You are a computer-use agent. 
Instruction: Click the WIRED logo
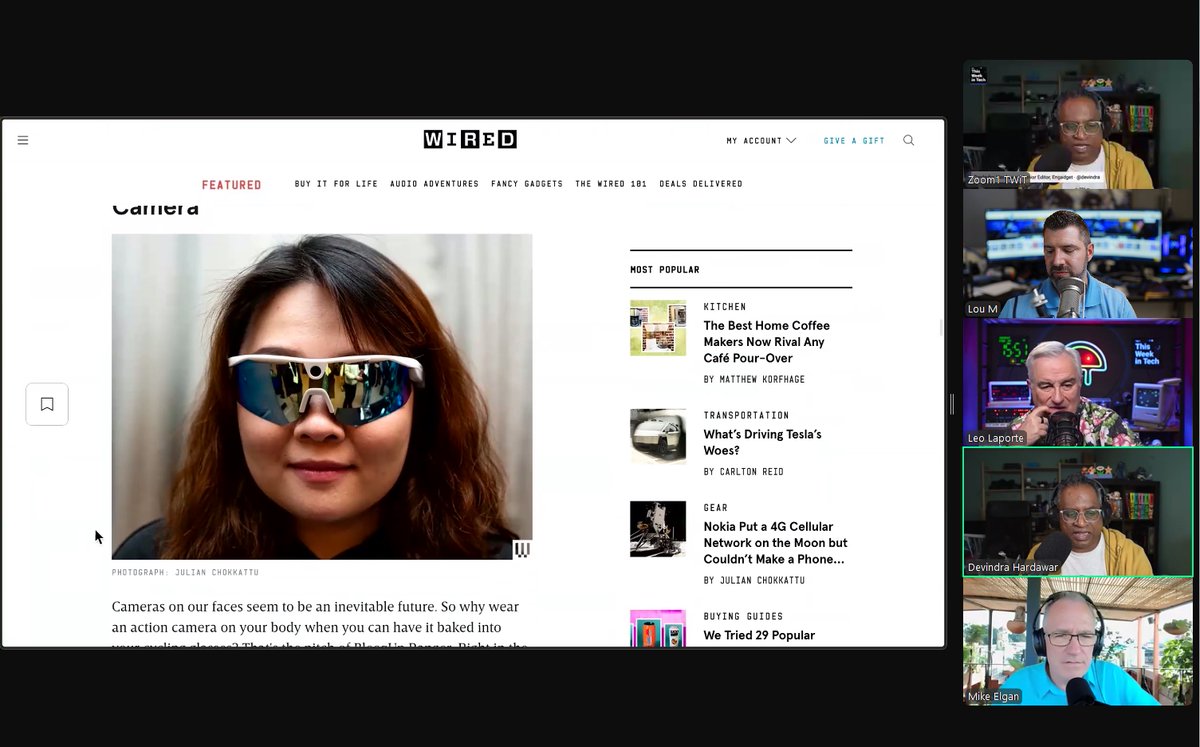coord(470,139)
